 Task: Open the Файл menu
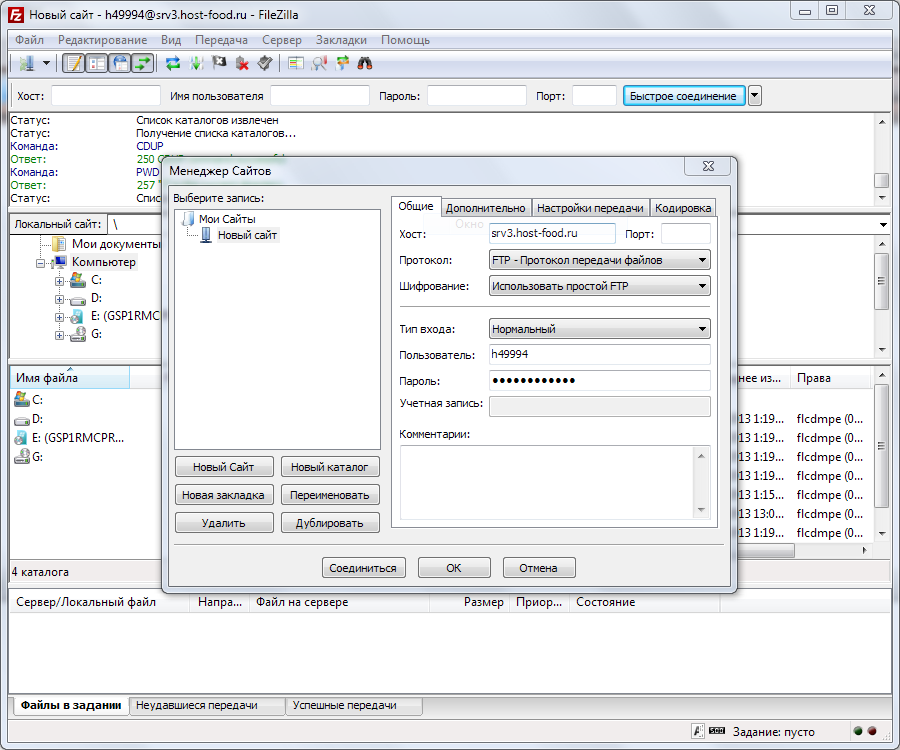click(29, 40)
